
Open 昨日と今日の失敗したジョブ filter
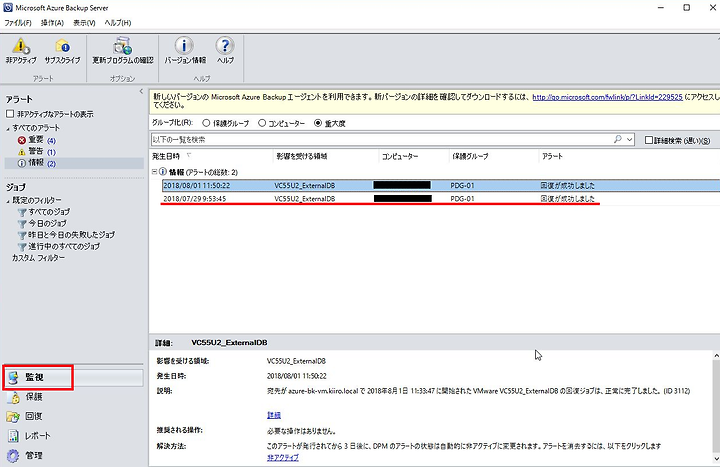[66, 235]
